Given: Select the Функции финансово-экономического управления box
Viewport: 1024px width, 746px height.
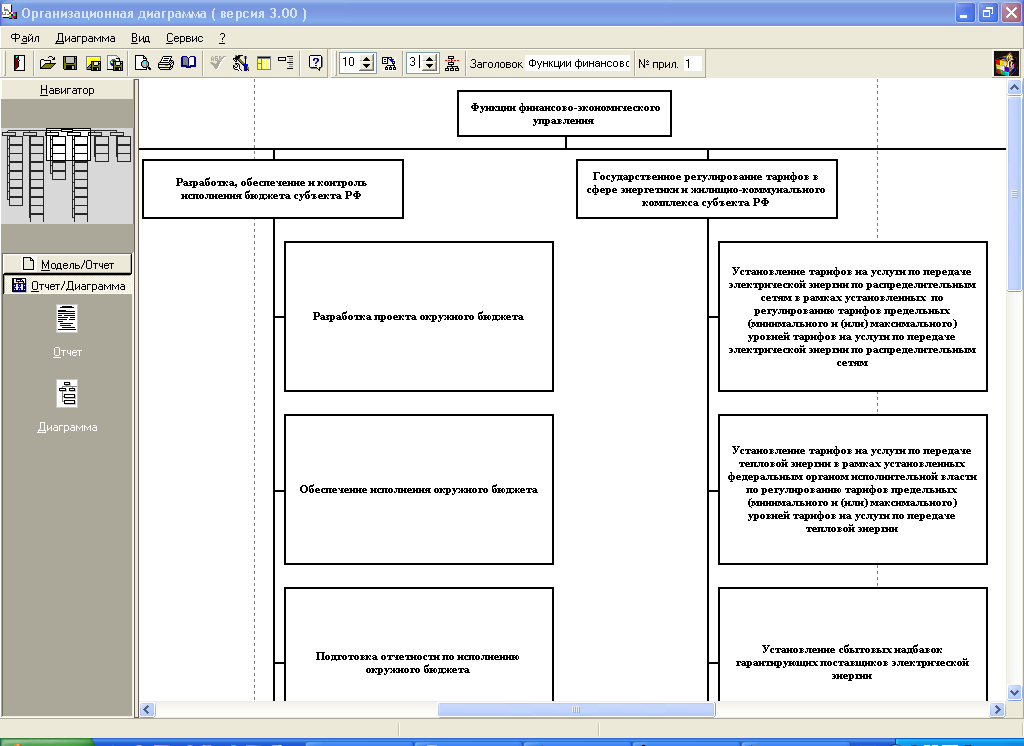Looking at the screenshot, I should tap(564, 114).
